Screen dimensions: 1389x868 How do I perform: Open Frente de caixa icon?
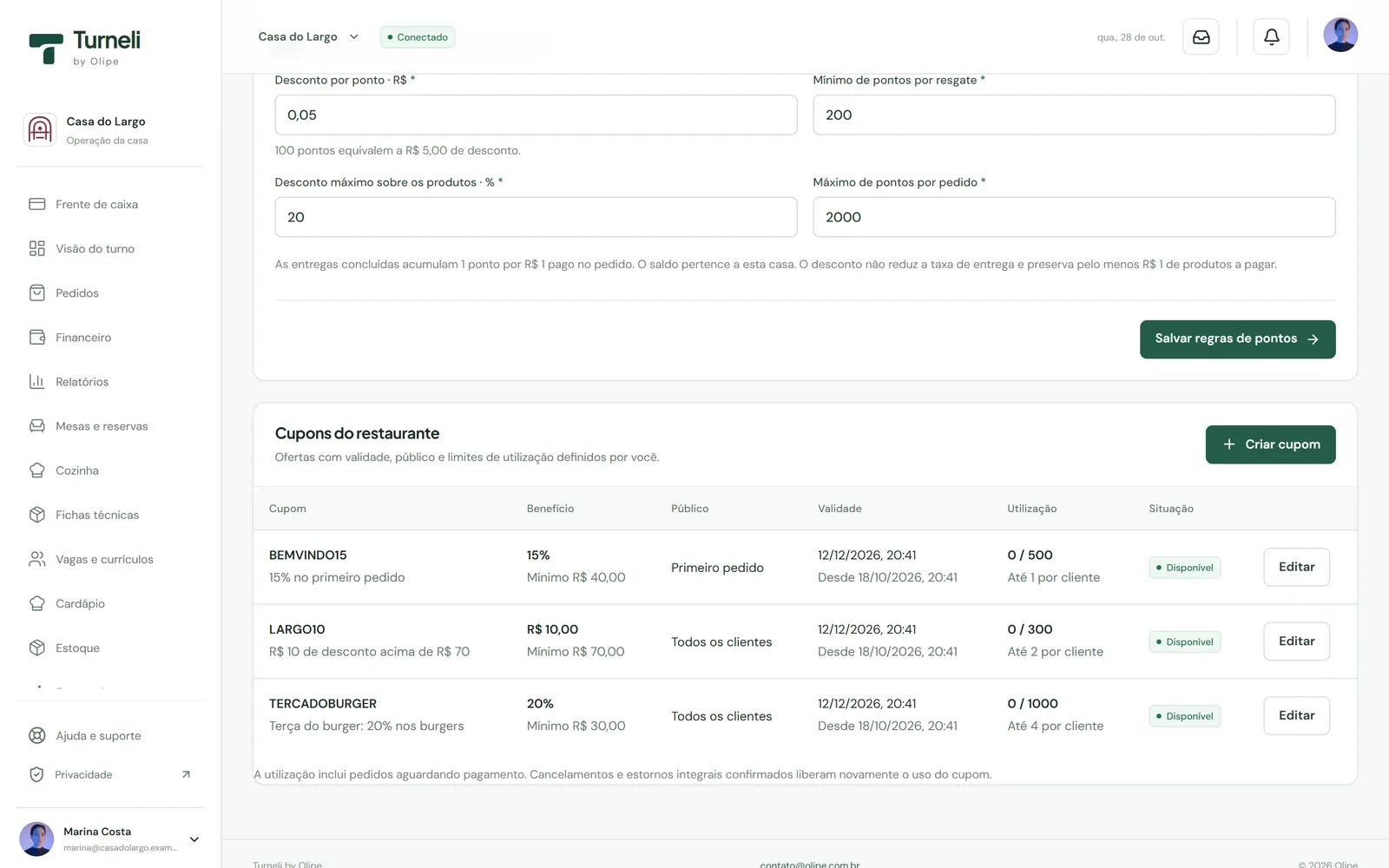pyautogui.click(x=37, y=204)
